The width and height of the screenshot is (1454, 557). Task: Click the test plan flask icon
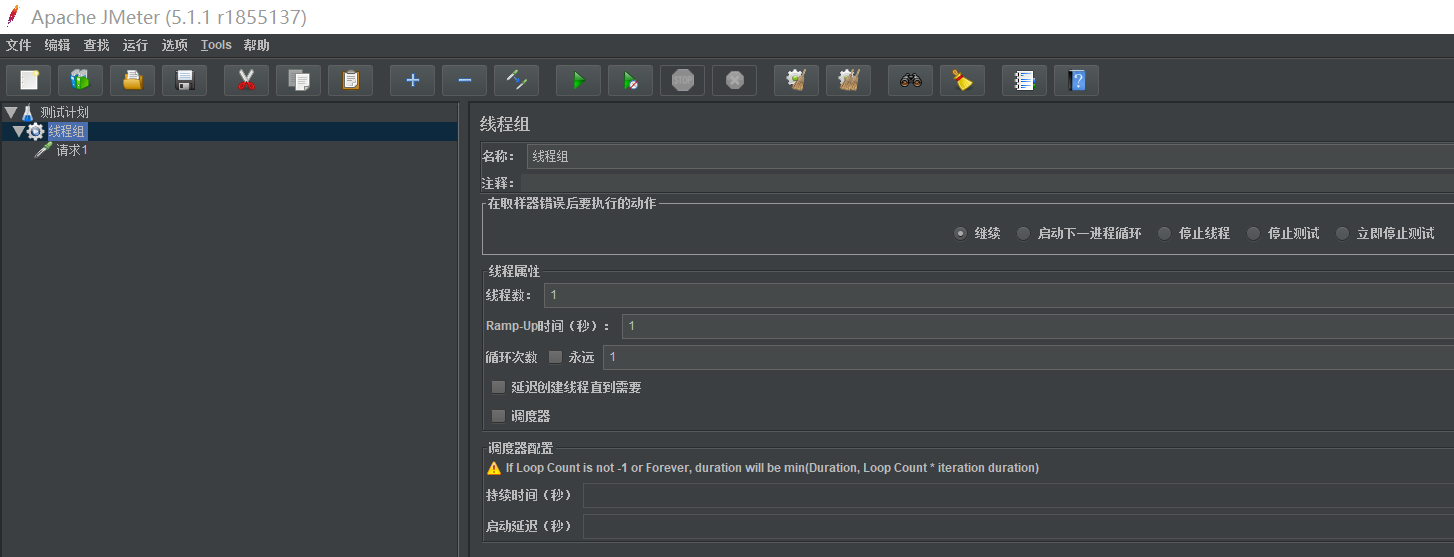pyautogui.click(x=28, y=112)
